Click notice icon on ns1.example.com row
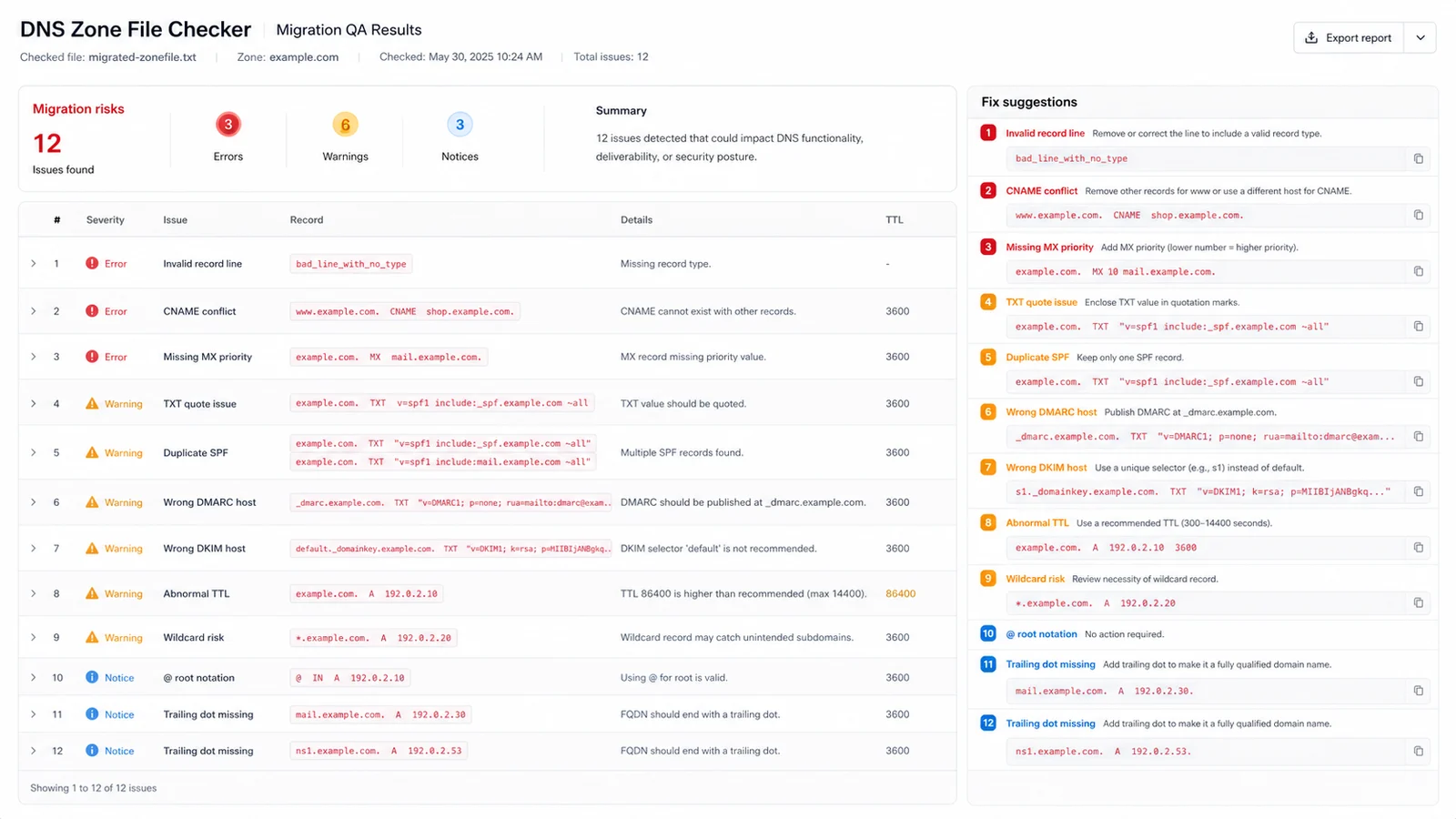 coord(92,751)
